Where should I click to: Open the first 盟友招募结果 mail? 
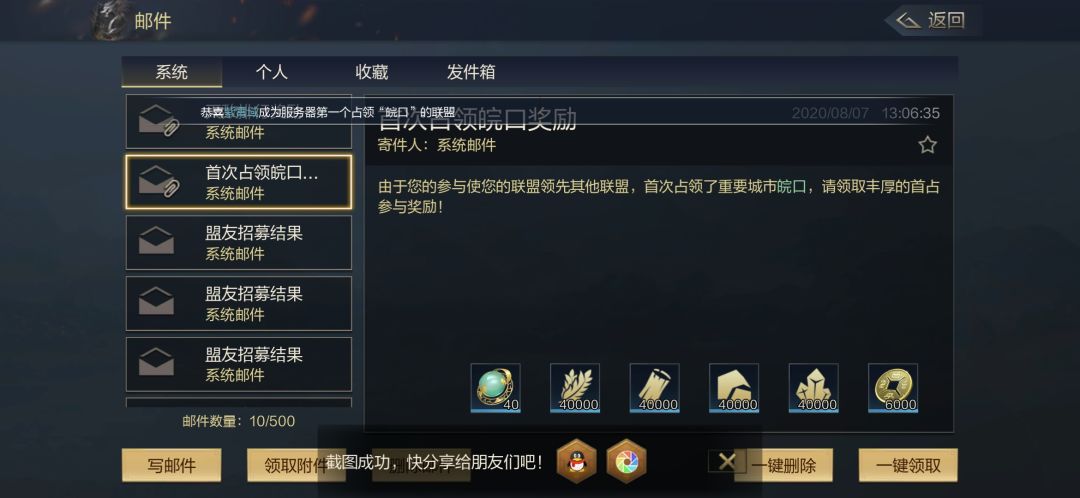238,242
